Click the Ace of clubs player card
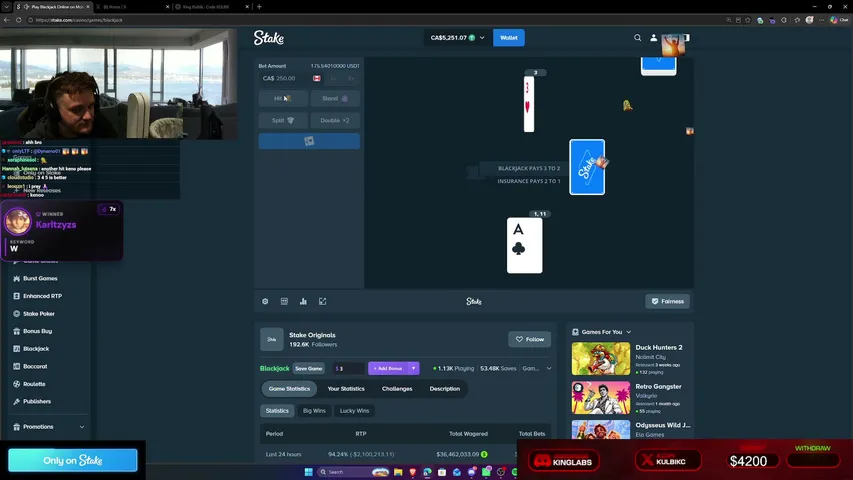 (524, 245)
